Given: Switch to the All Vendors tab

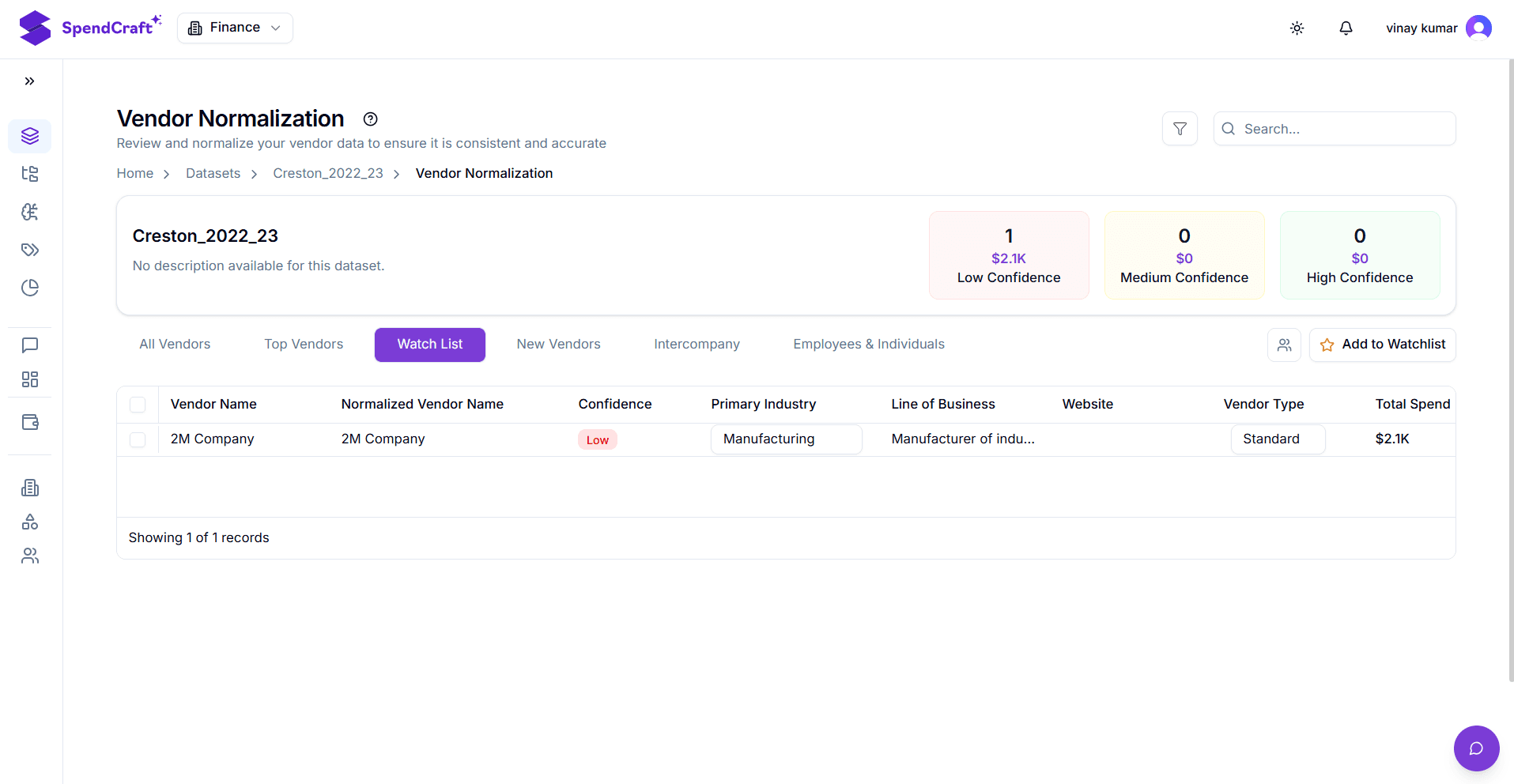Looking at the screenshot, I should 175,345.
